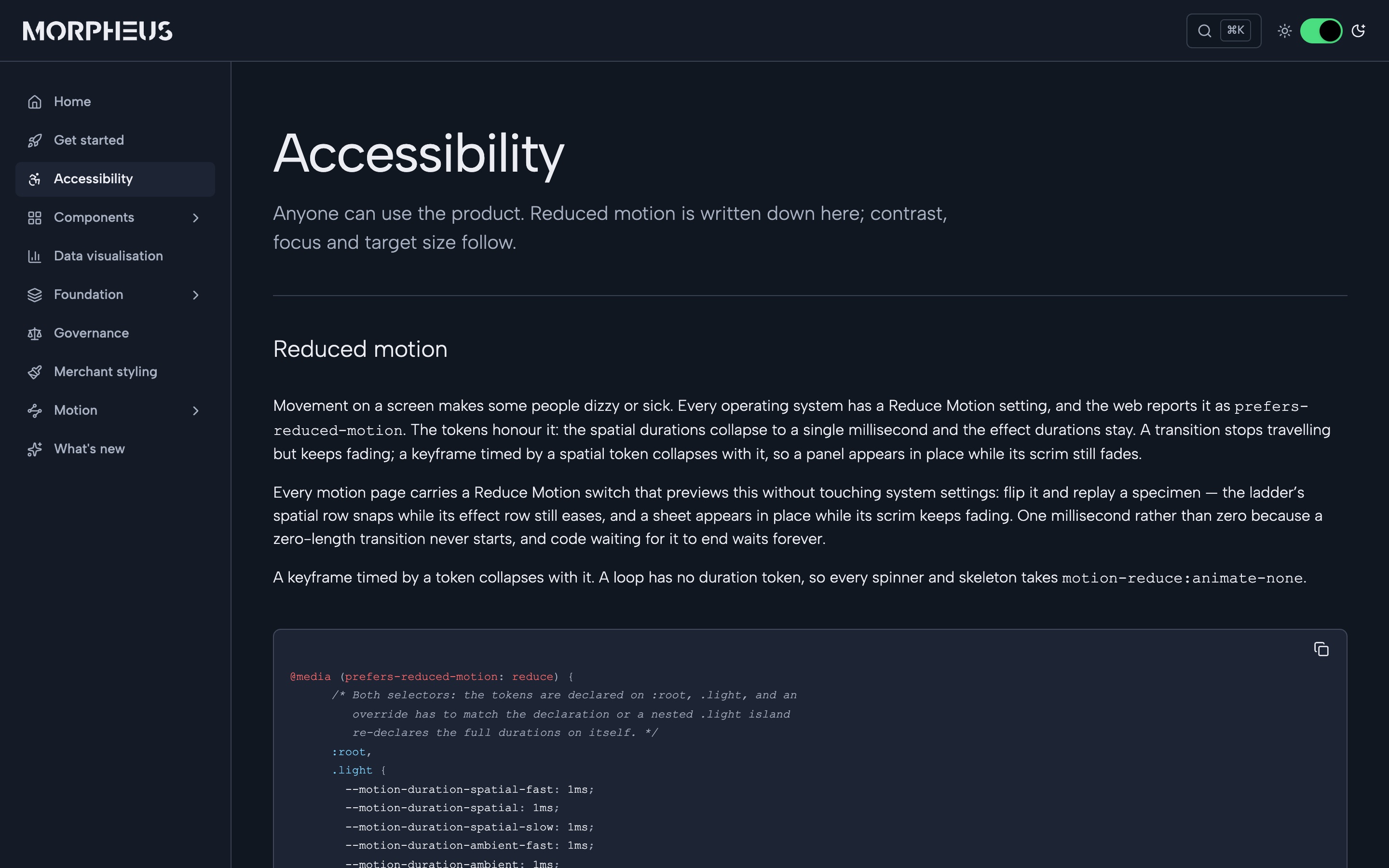Viewport: 1389px width, 868px height.
Task: Click the Merchant styling brush icon
Action: [x=34, y=372]
